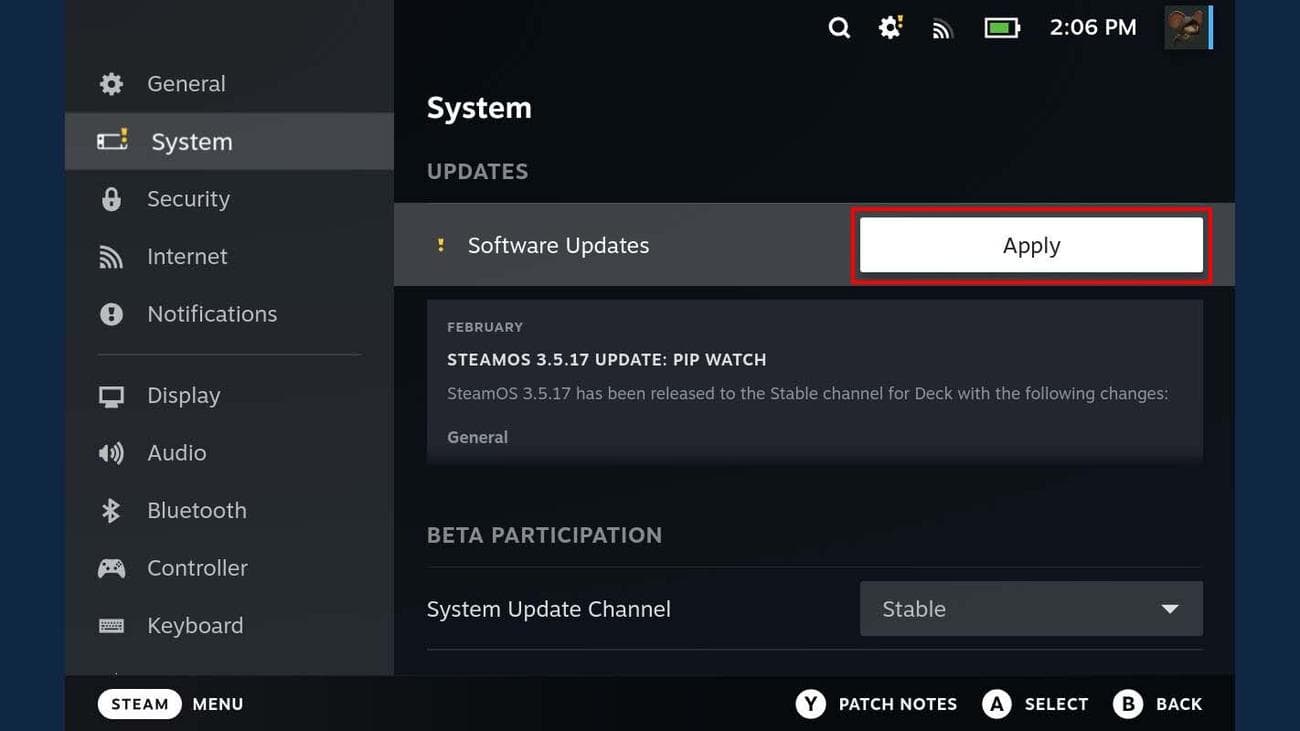Open the General settings section
This screenshot has height=731, width=1300.
[x=186, y=83]
